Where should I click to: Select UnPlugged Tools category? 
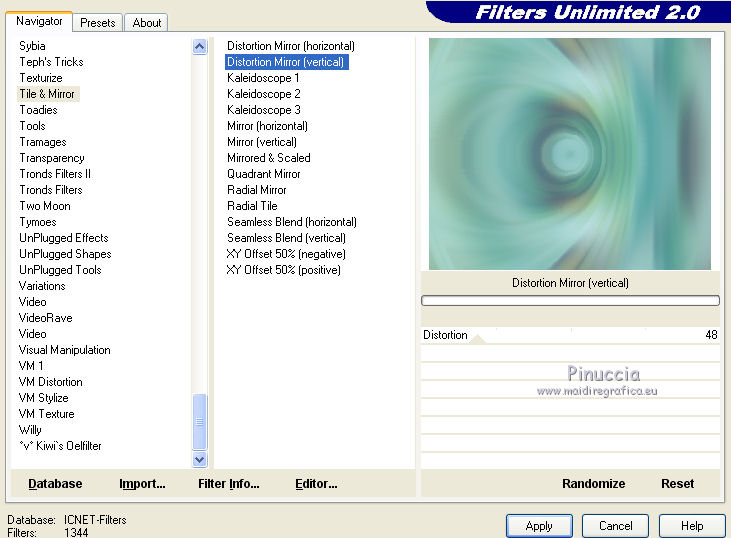tap(60, 270)
